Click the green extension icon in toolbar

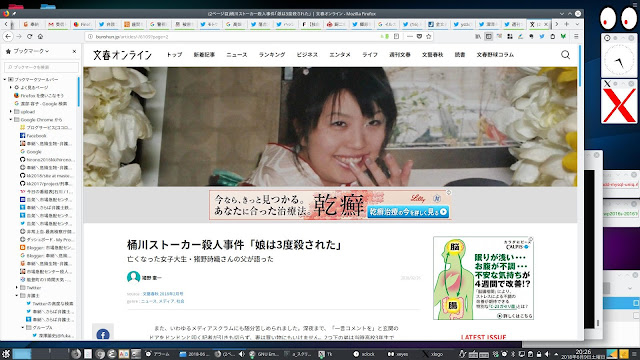[563, 36]
